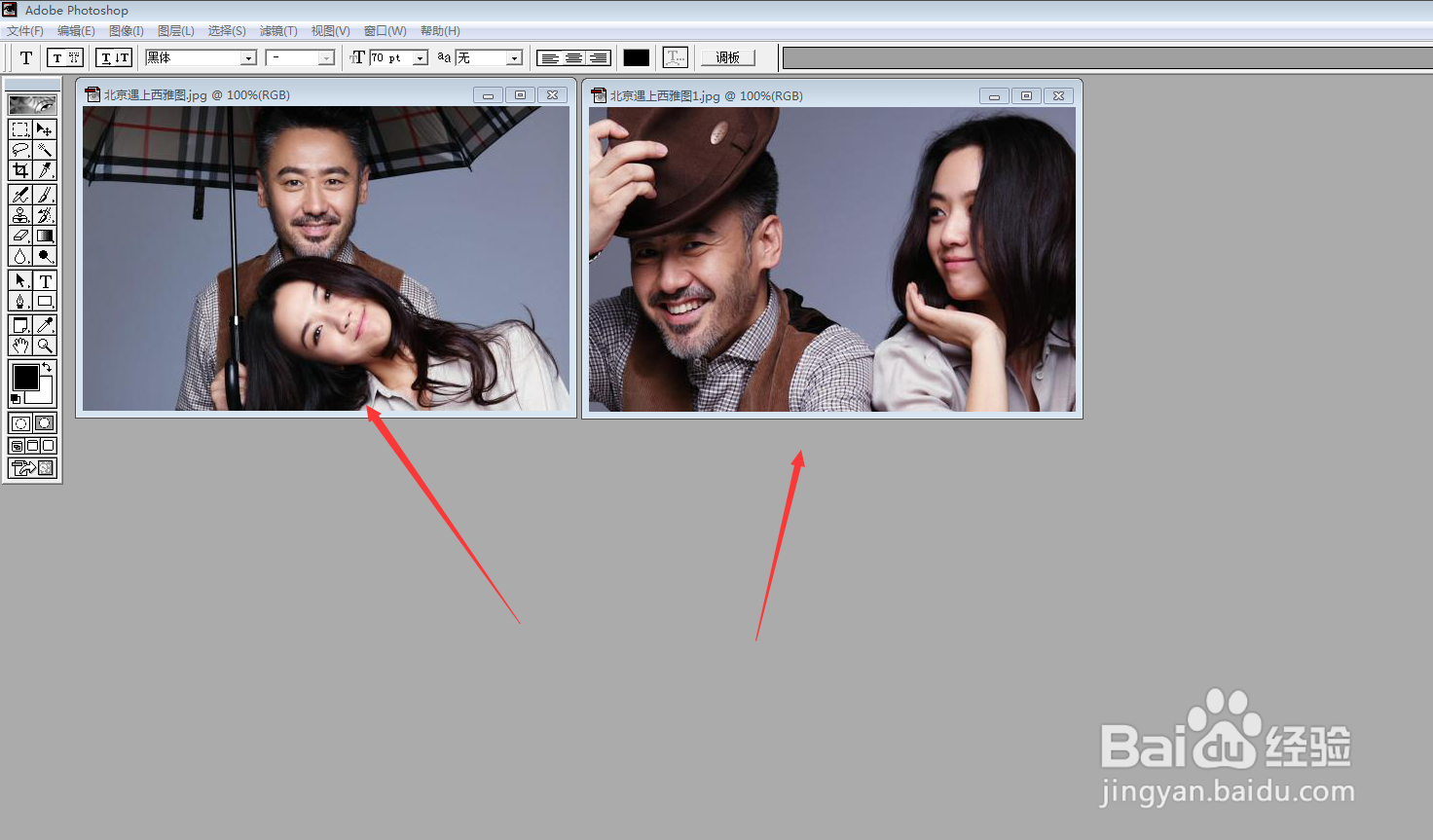
Task: Select the Crop tool
Action: point(20,170)
